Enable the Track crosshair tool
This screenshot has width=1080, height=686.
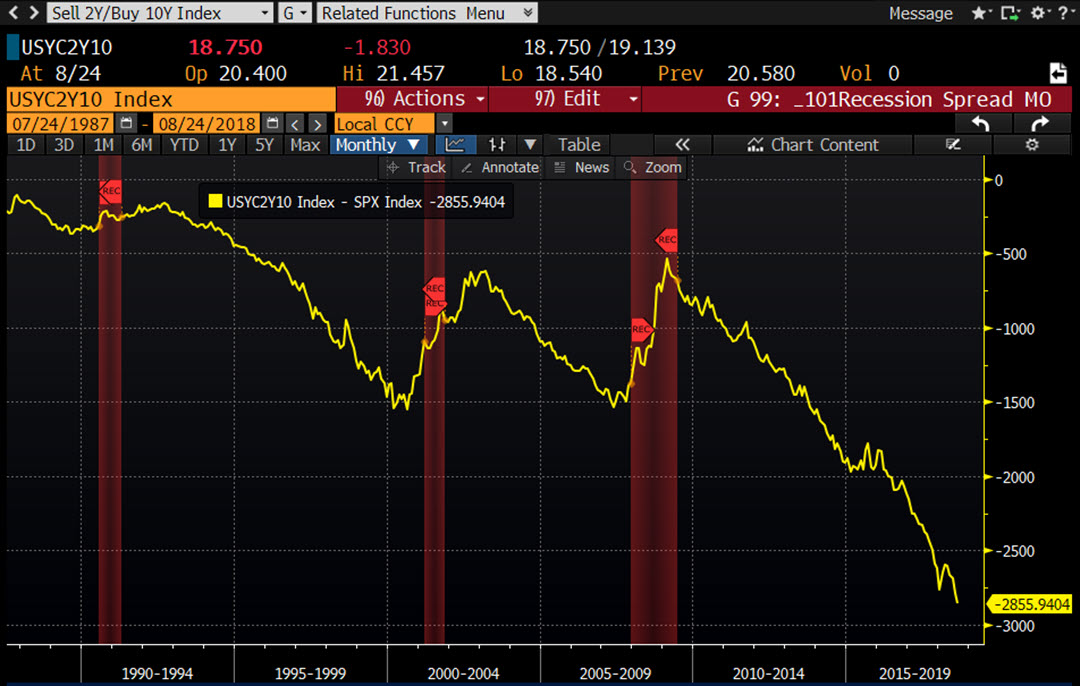[416, 167]
